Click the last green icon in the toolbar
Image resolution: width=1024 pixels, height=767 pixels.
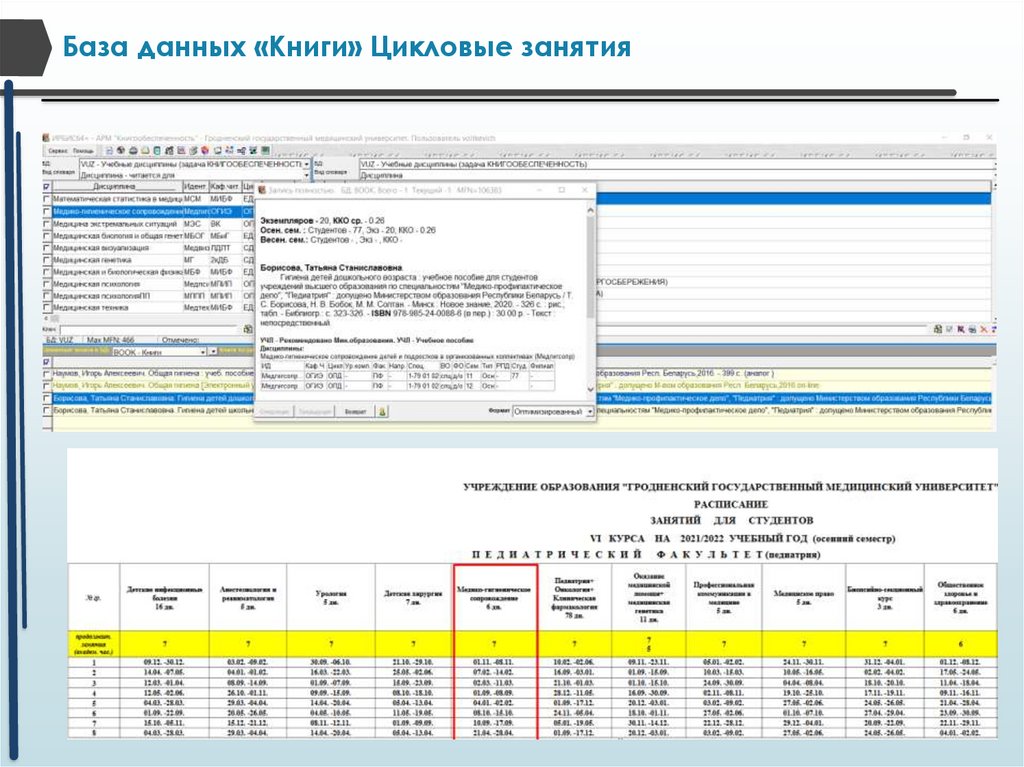click(265, 150)
